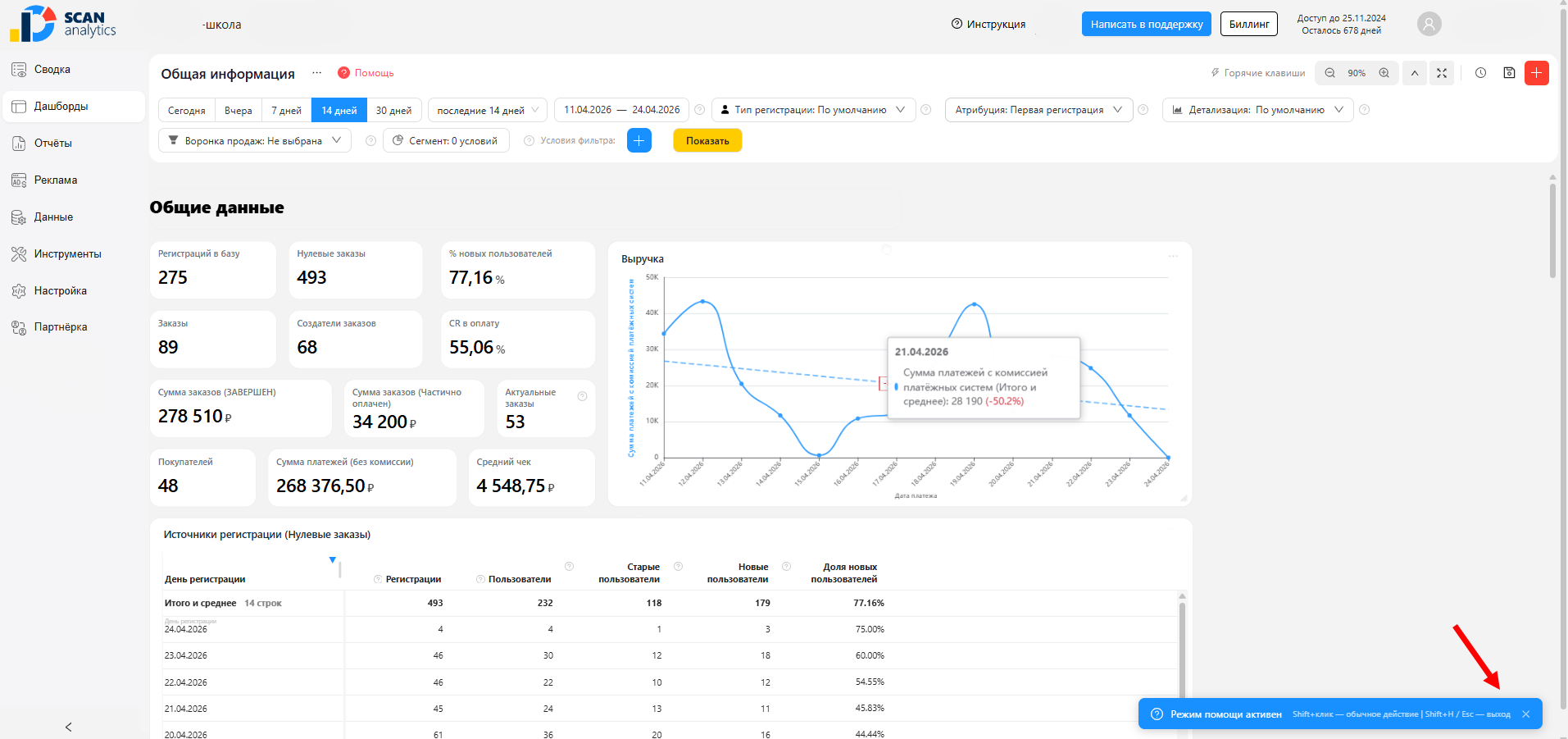1568x739 pixels.
Task: Open the Детализация dropdown
Action: (x=1258, y=110)
